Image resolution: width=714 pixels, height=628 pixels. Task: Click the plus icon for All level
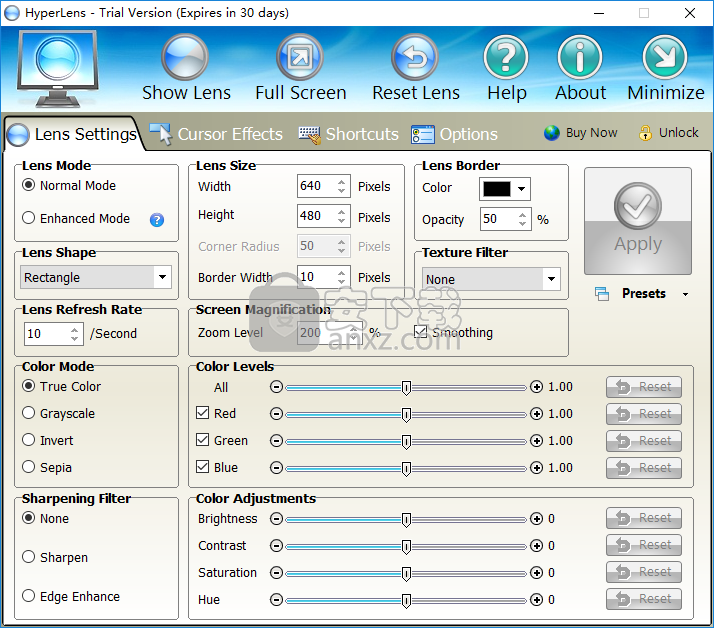click(536, 387)
